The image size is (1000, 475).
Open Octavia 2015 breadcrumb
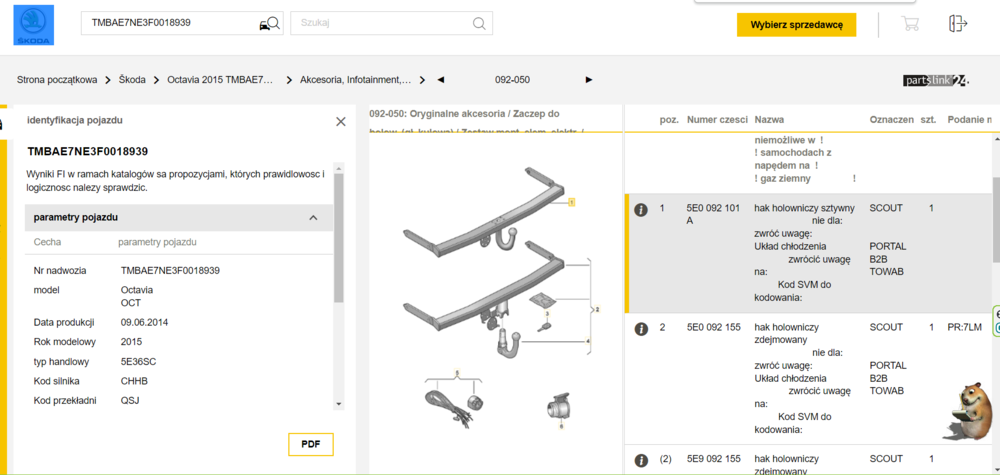220,80
